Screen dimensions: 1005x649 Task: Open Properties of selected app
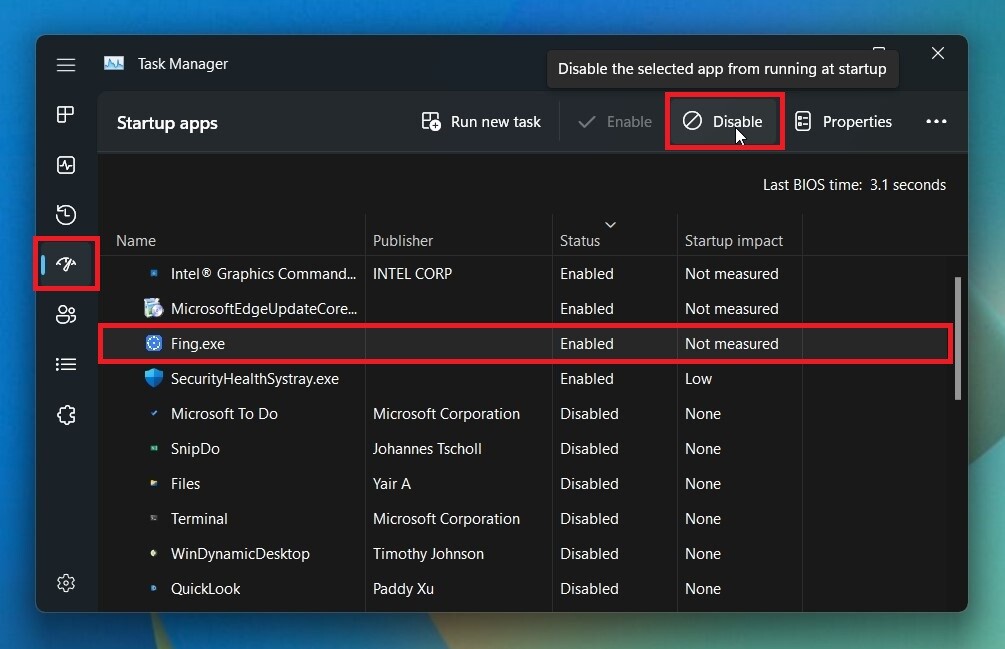click(x=843, y=122)
